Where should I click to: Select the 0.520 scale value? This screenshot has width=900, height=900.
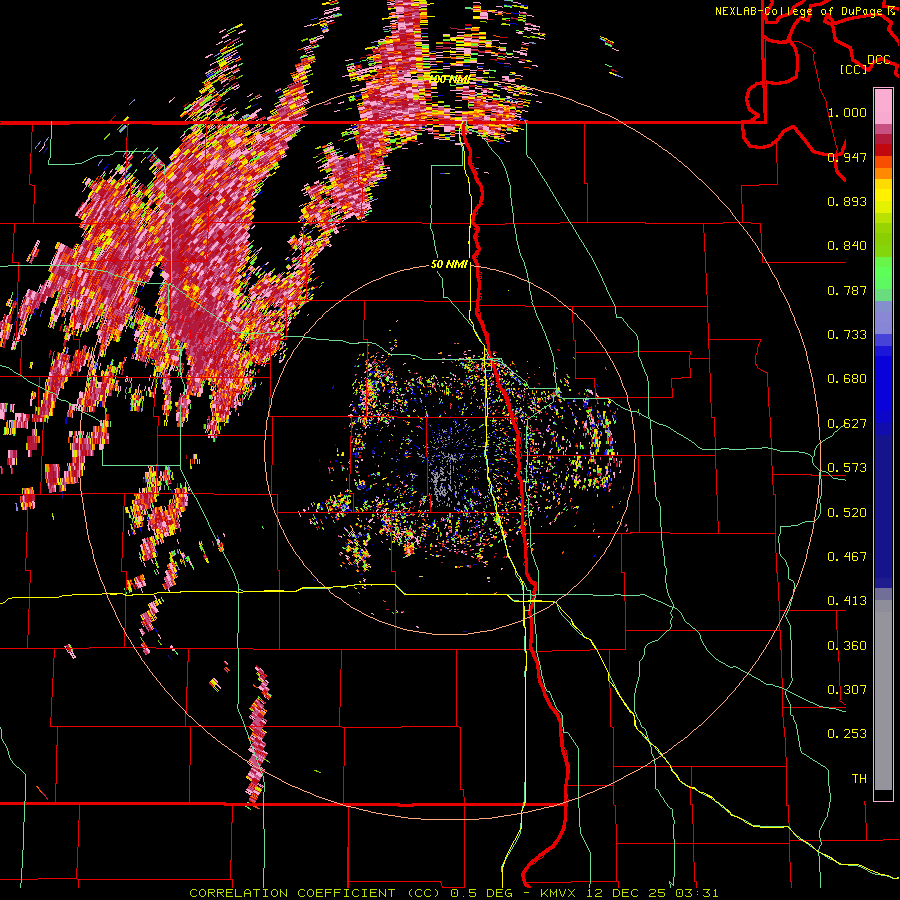[x=847, y=513]
